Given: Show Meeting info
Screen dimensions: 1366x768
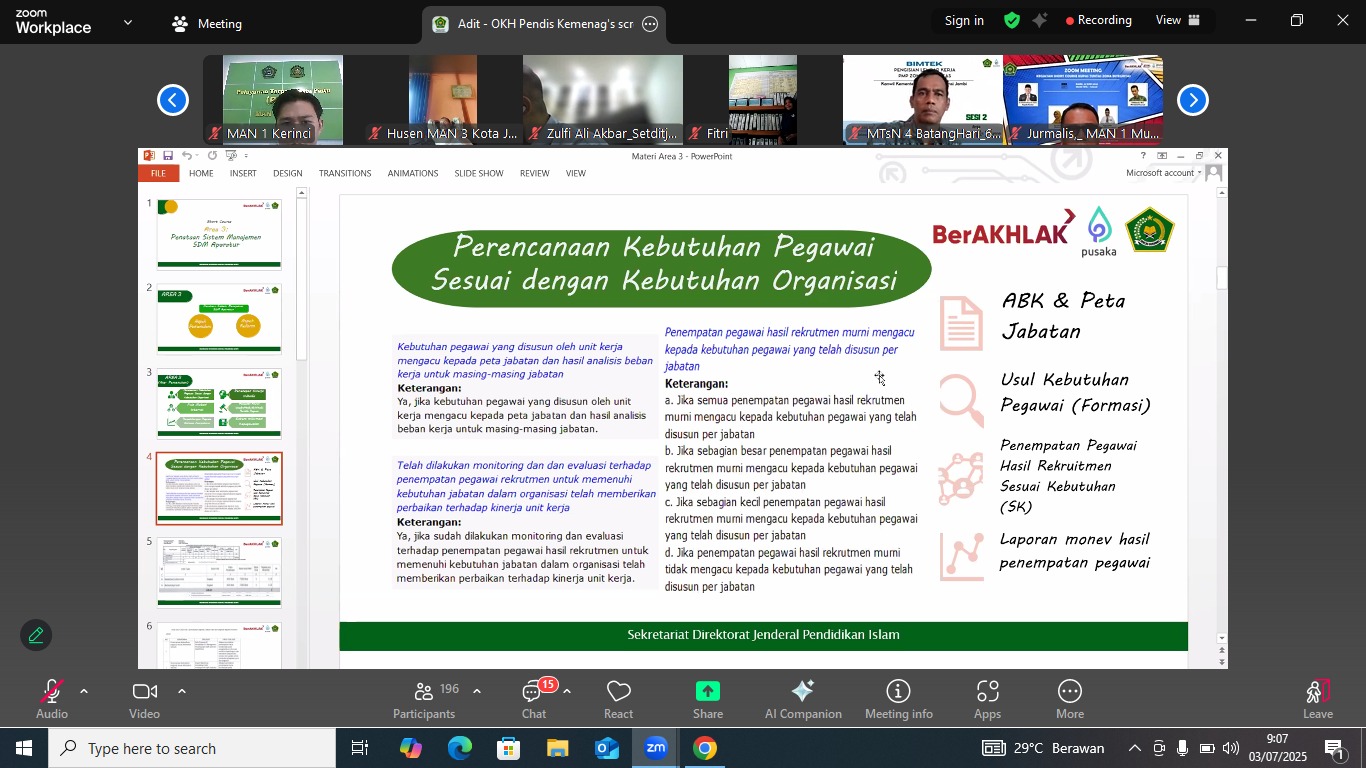Looking at the screenshot, I should click(x=898, y=699).
